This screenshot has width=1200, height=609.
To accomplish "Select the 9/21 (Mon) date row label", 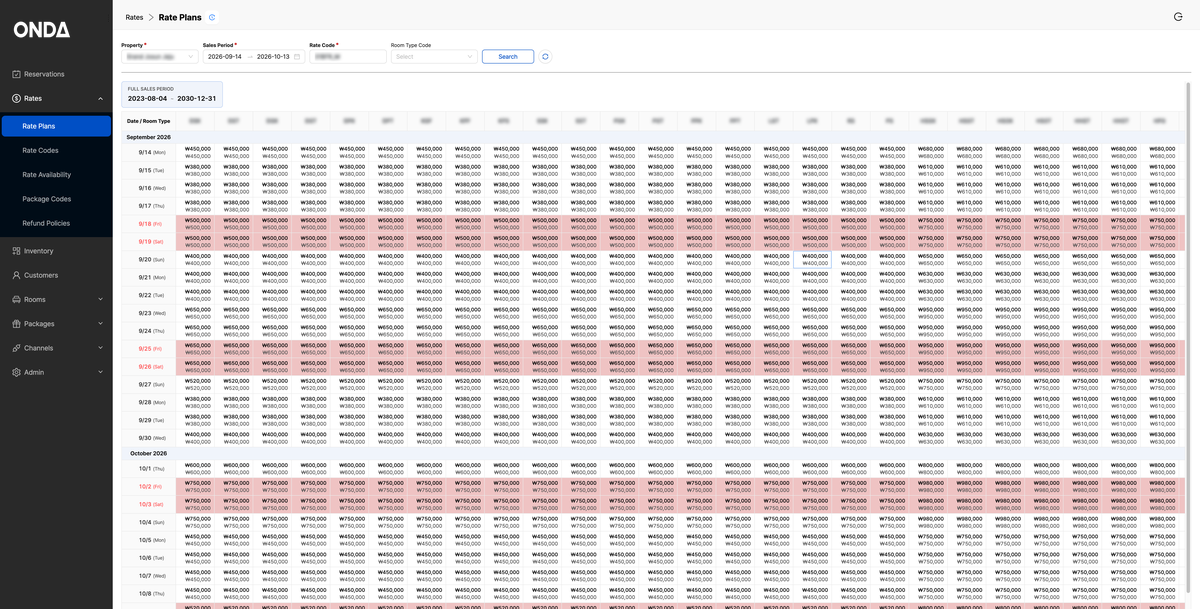I will 152,277.
